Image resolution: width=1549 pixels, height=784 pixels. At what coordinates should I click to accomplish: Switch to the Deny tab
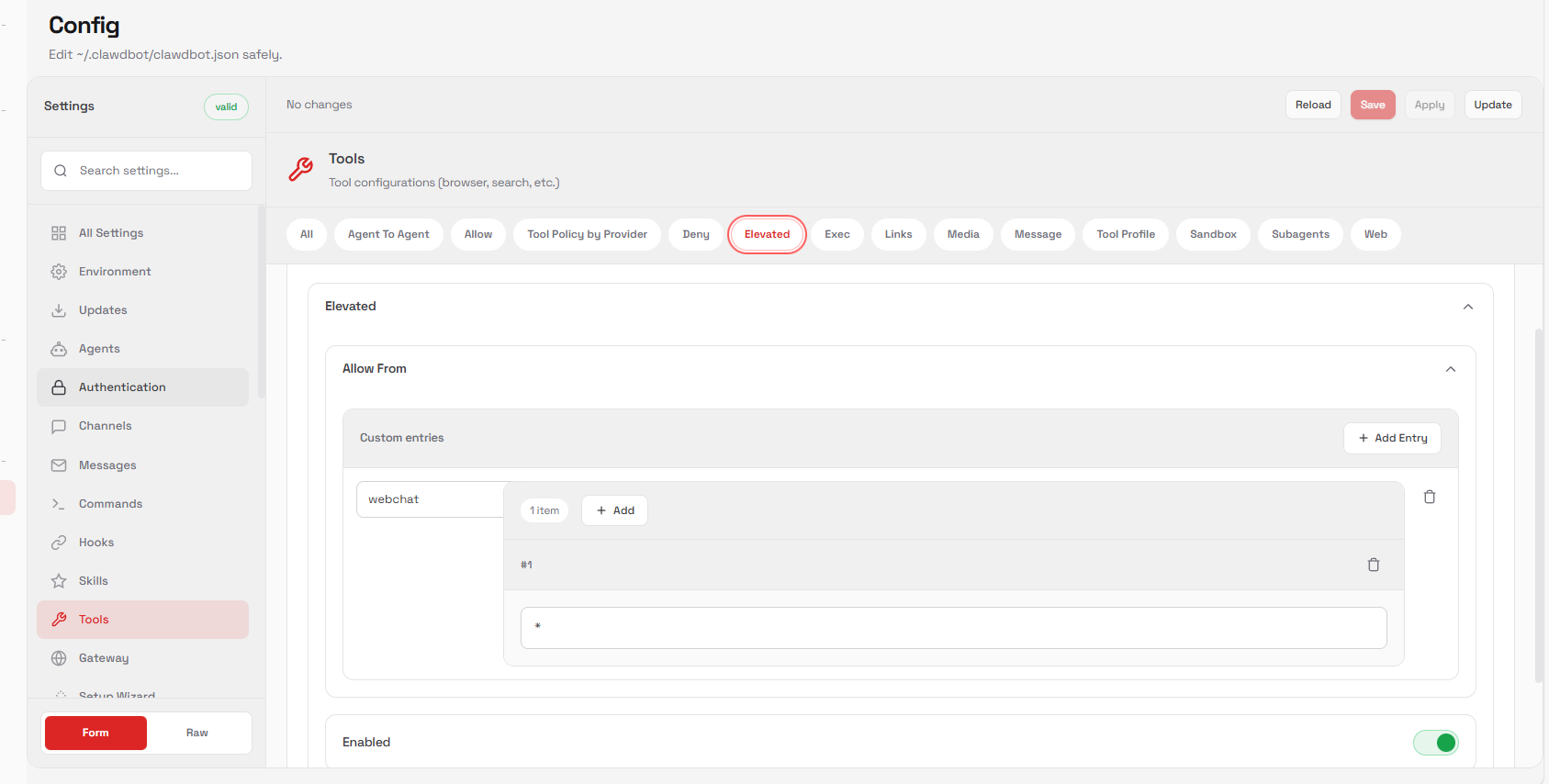pyautogui.click(x=696, y=234)
